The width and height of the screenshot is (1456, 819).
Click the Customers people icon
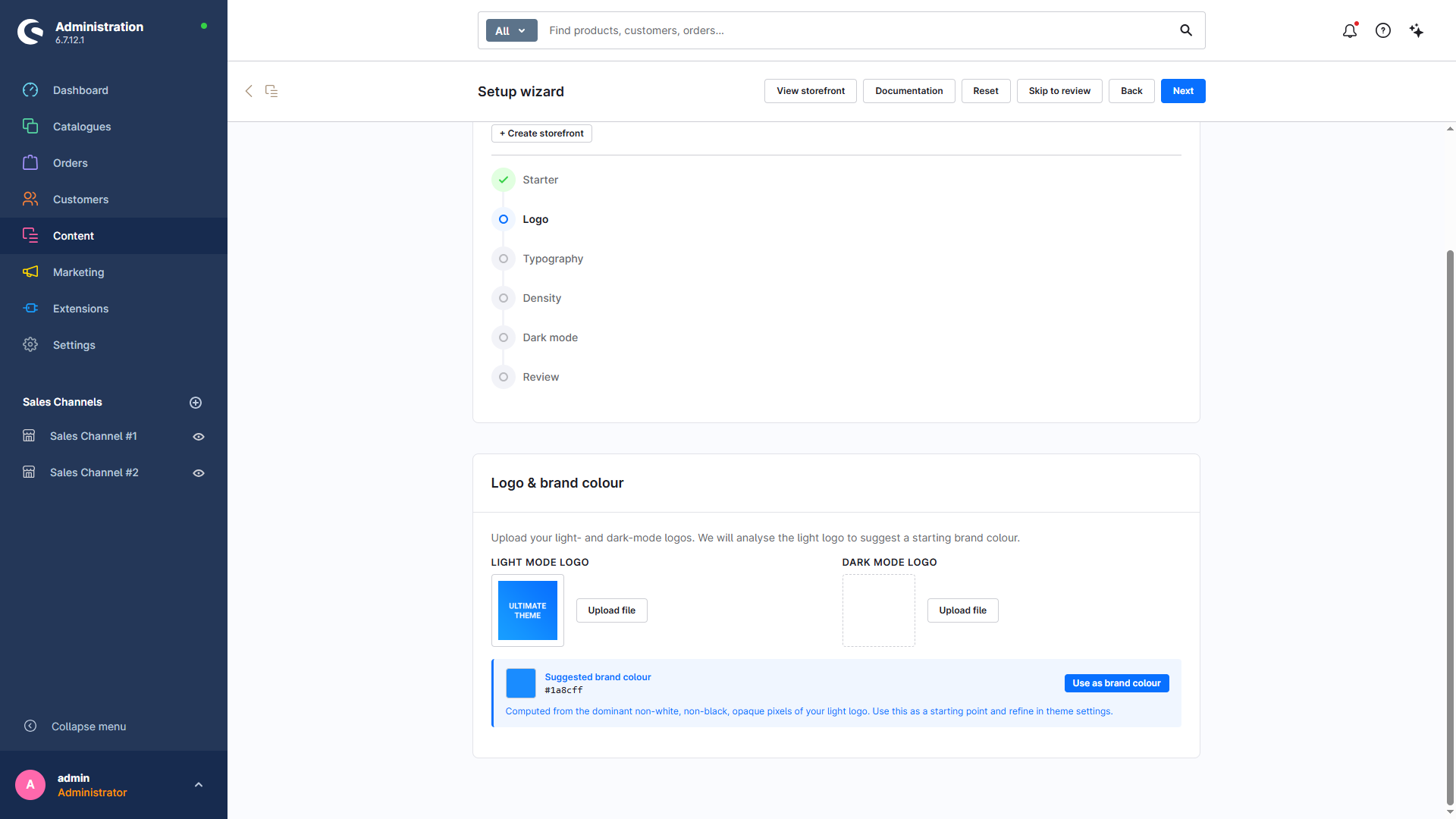(x=30, y=199)
